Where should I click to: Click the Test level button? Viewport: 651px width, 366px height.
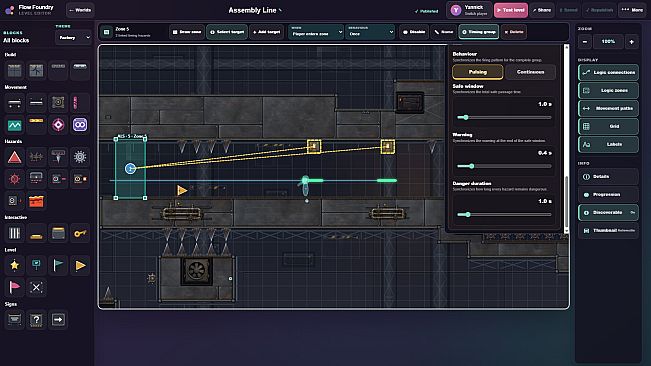tap(511, 10)
